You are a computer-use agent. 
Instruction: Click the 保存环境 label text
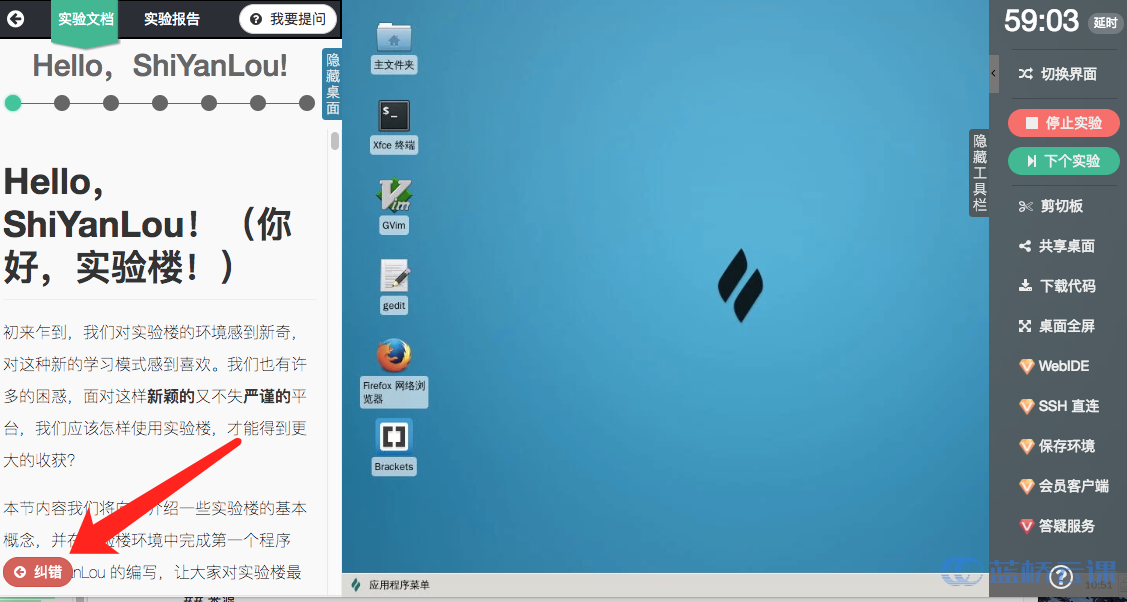[1067, 446]
